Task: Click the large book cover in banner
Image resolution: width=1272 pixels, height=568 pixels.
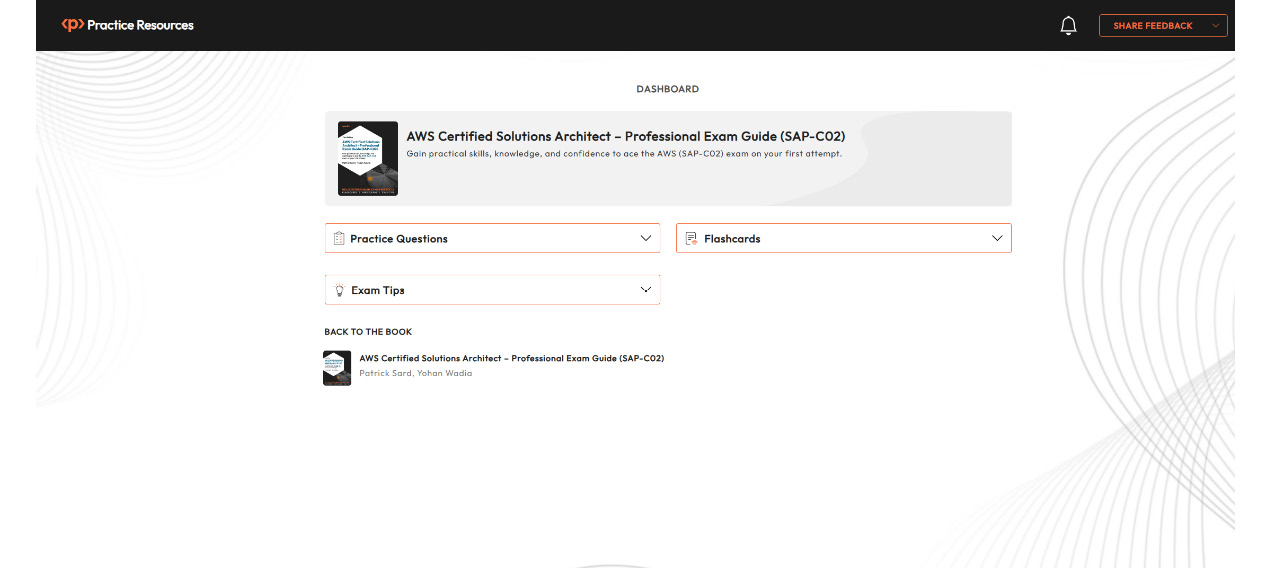Action: tap(368, 159)
